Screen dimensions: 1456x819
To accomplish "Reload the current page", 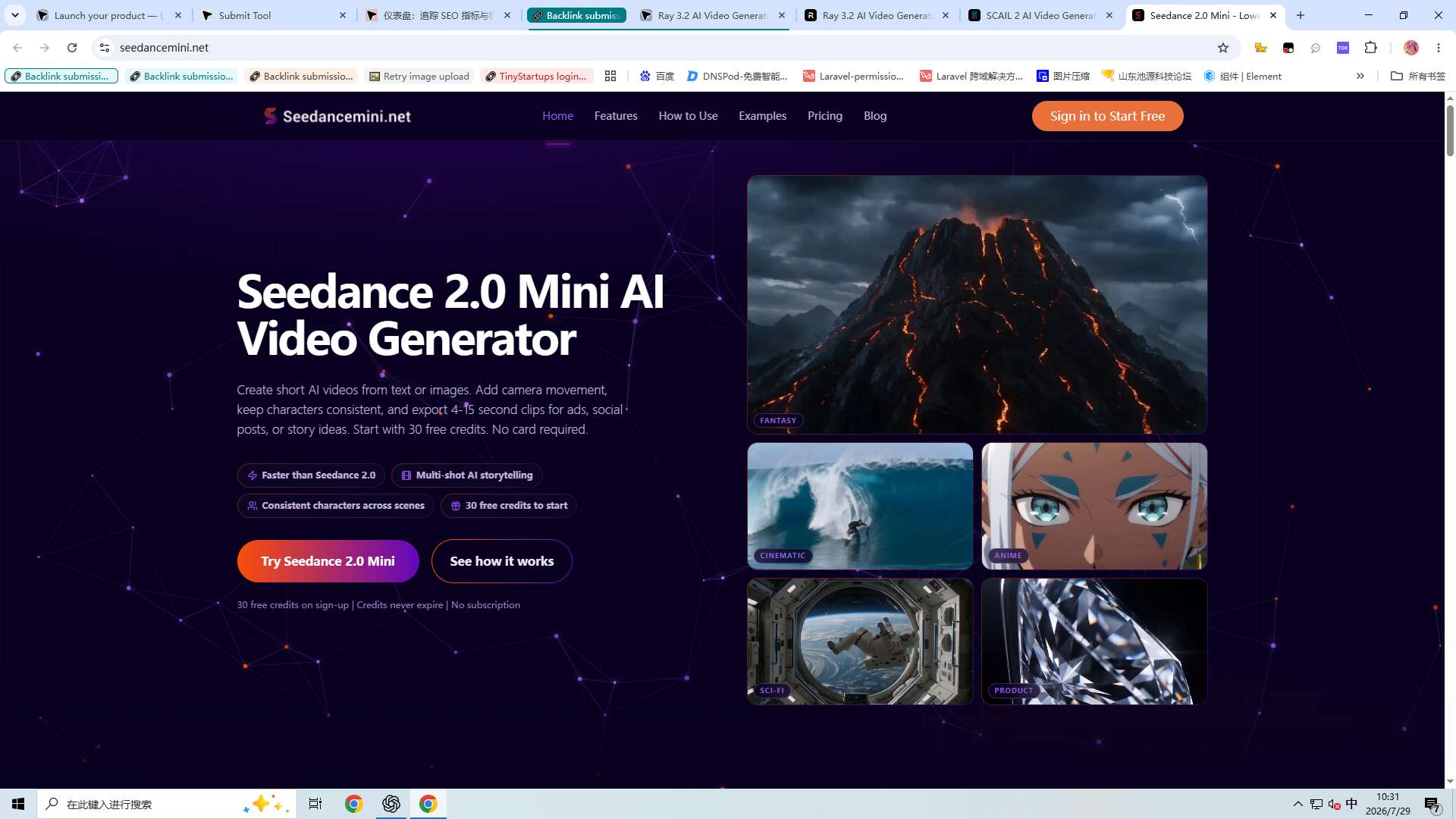I will pos(72,48).
